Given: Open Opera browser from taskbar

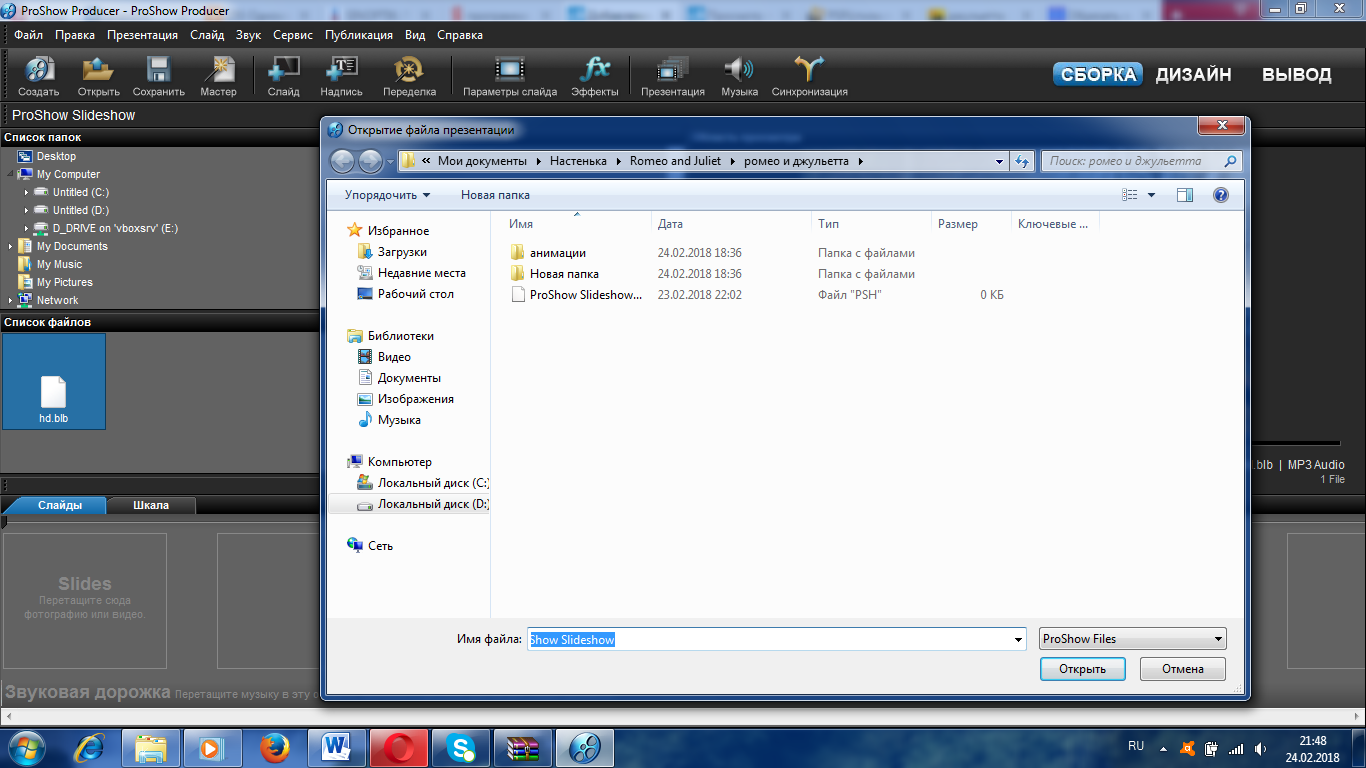Looking at the screenshot, I should (399, 747).
